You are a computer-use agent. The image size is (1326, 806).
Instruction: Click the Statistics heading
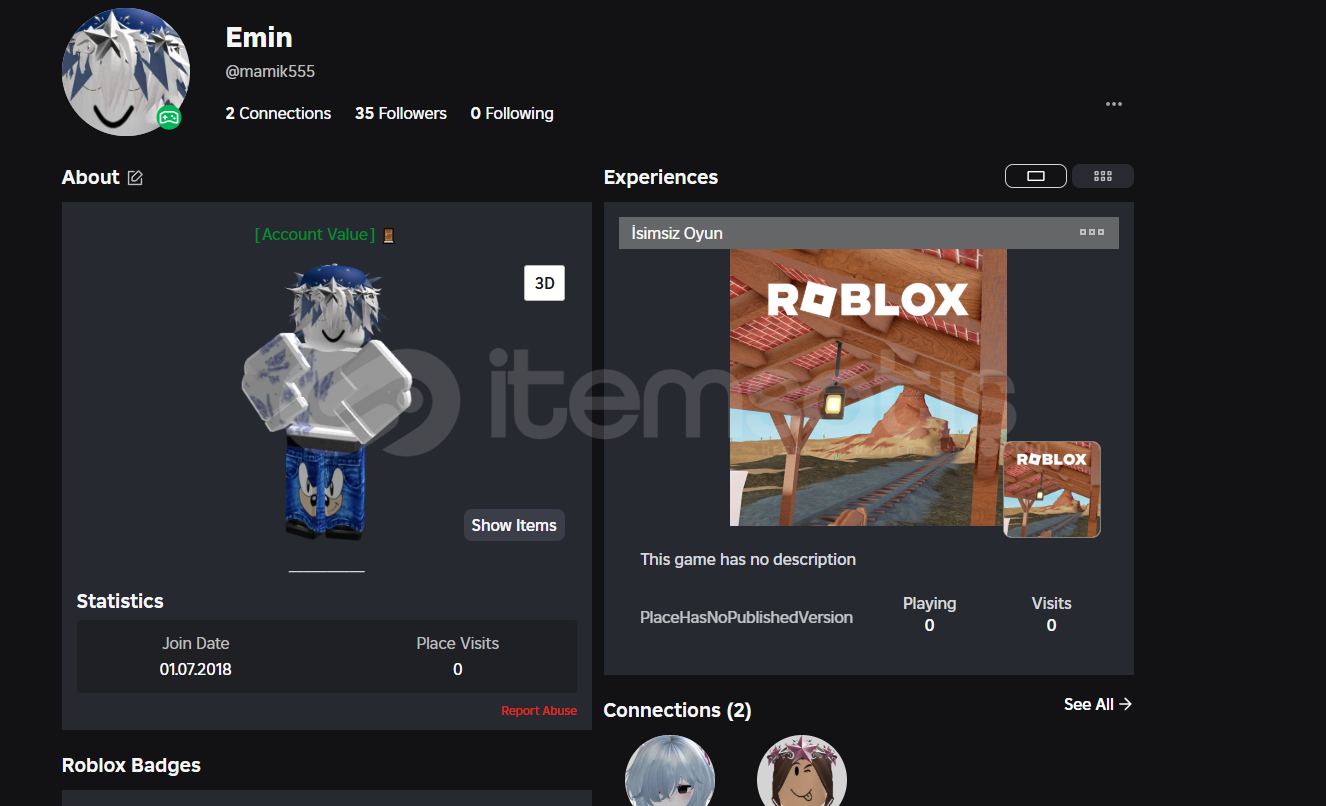pos(120,601)
